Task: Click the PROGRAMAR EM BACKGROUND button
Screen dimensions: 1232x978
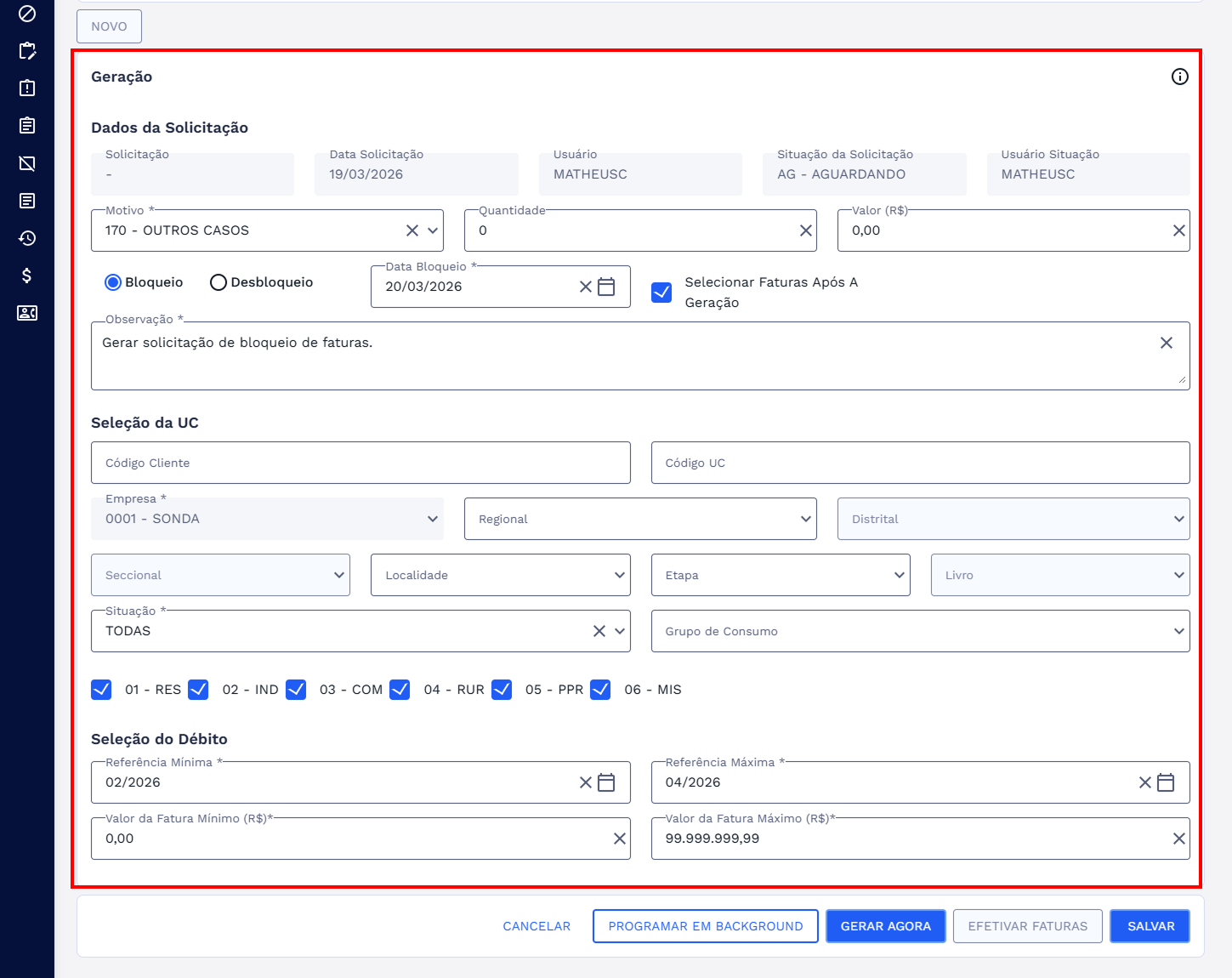Action: (705, 926)
